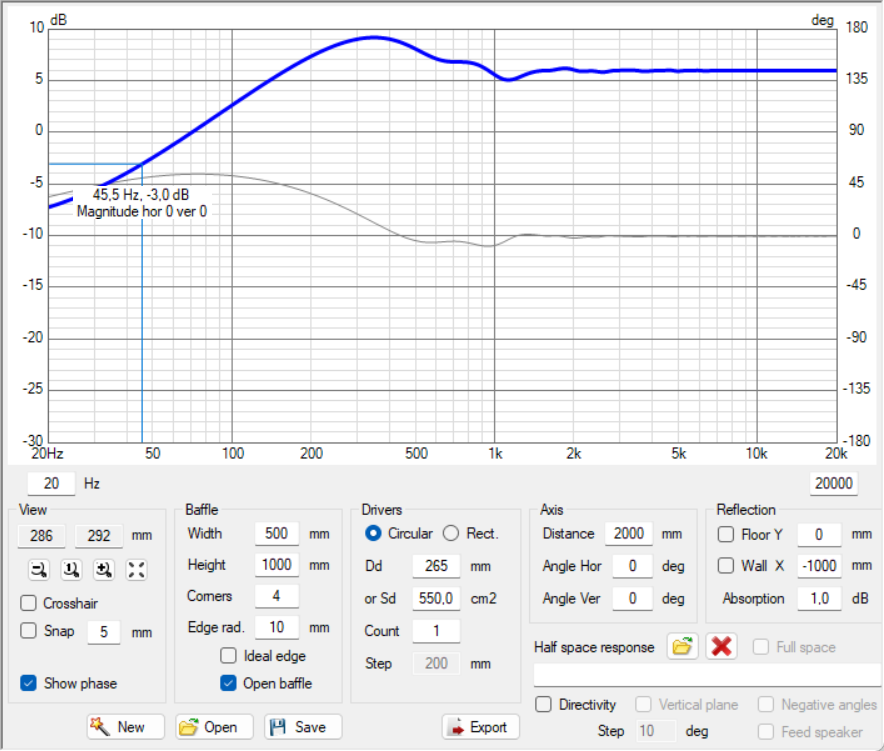Click the Baffle Width field
884x751 pixels.
[276, 533]
